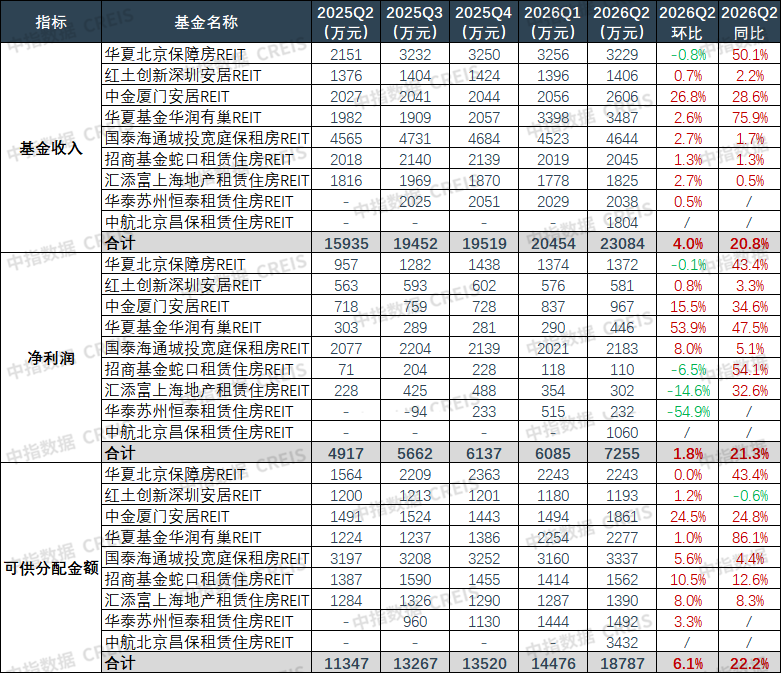The height and width of the screenshot is (673, 781).
Task: Select the green -0.6% cell
Action: pyautogui.click(x=749, y=495)
